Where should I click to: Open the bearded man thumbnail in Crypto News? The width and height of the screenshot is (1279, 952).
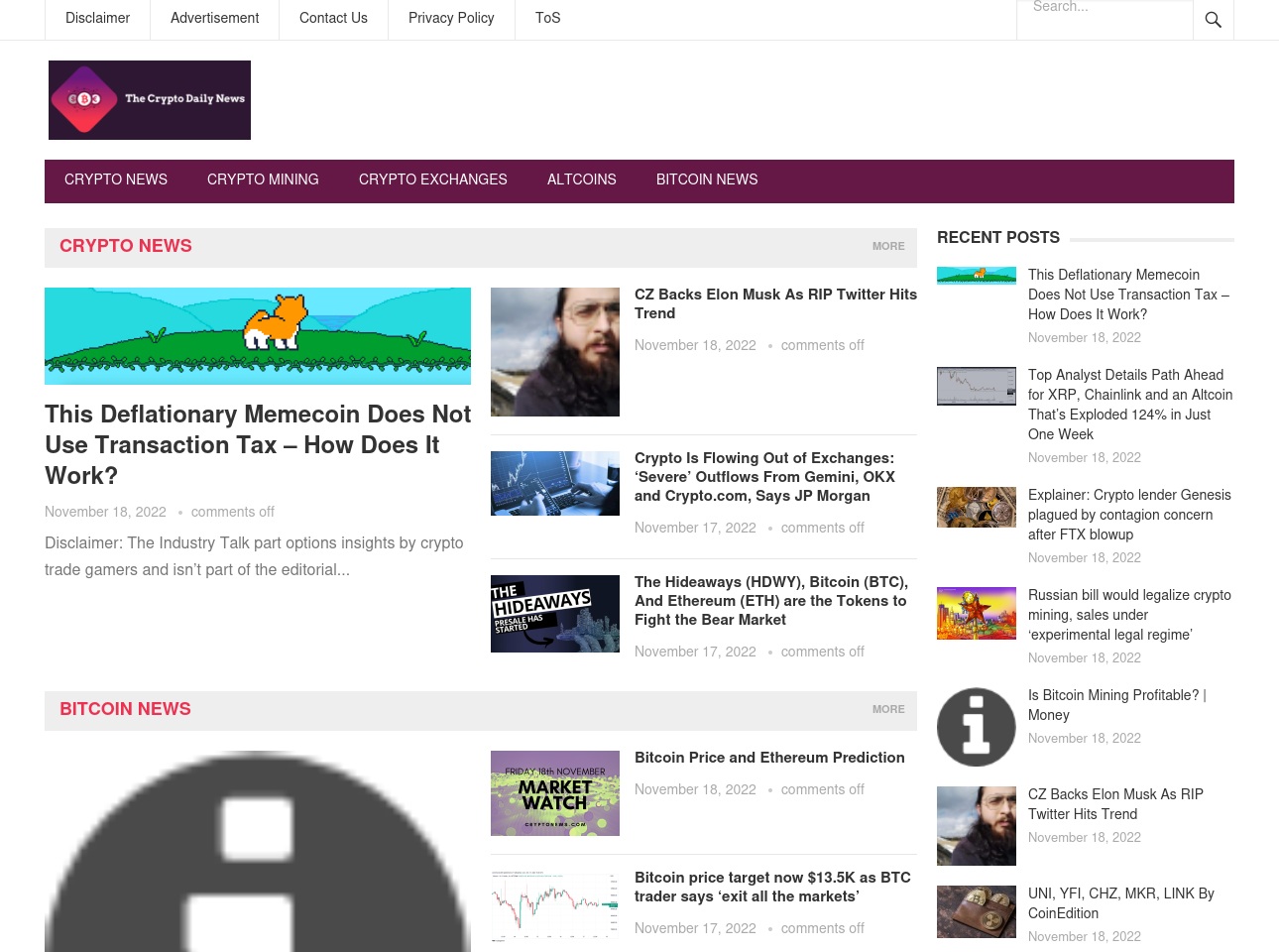(555, 352)
